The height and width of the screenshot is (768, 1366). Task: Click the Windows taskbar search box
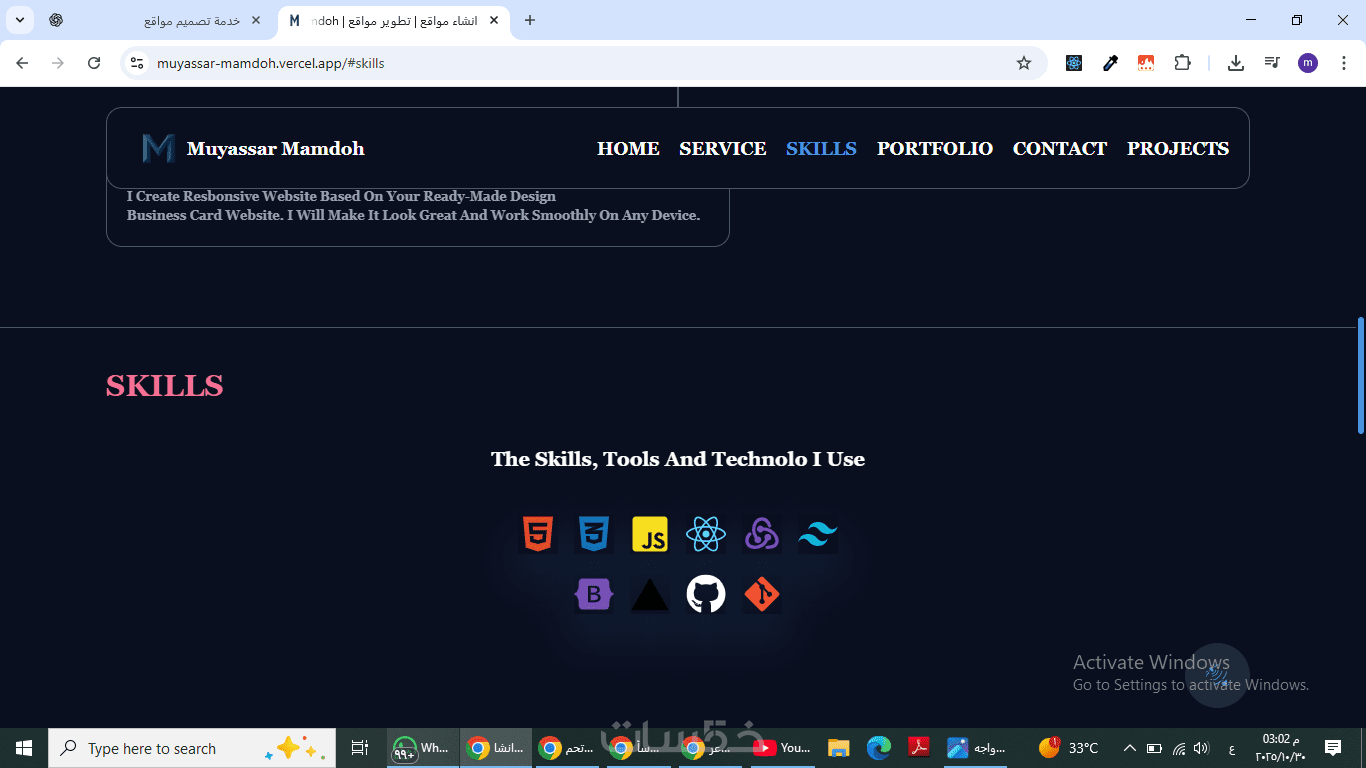pos(192,748)
